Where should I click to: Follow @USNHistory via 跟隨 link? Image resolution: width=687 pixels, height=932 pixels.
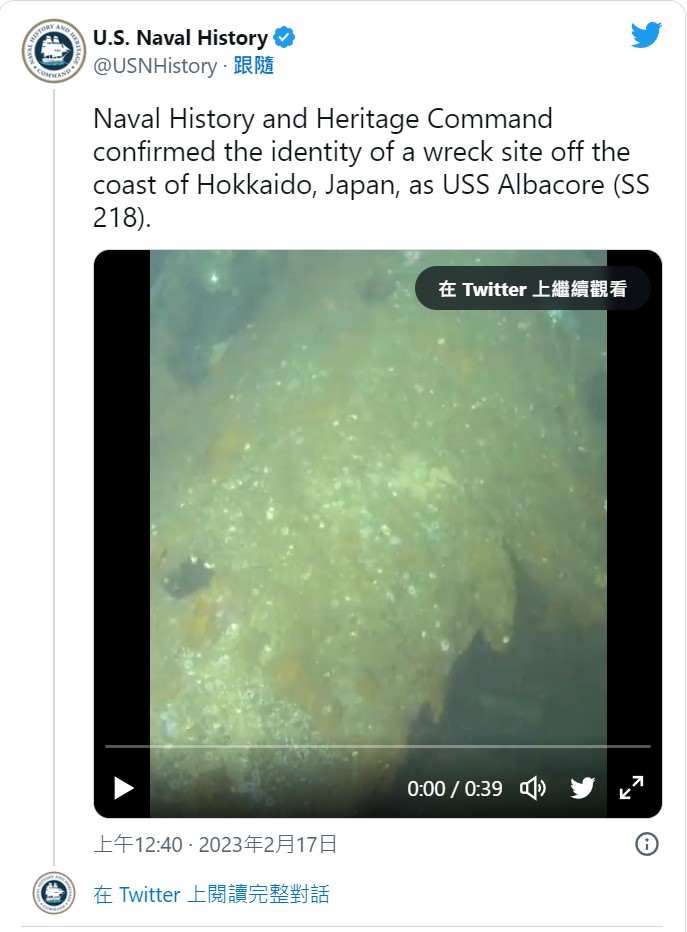click(x=253, y=65)
